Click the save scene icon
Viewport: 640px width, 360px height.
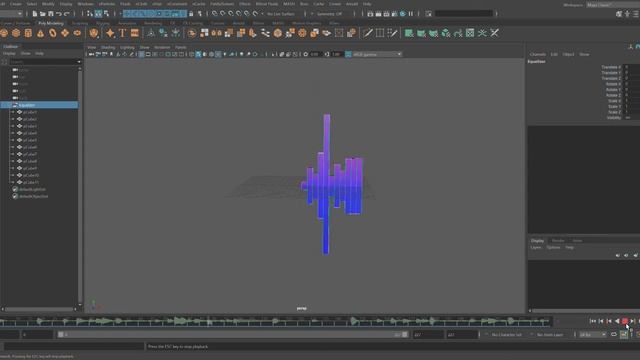pos(51,13)
